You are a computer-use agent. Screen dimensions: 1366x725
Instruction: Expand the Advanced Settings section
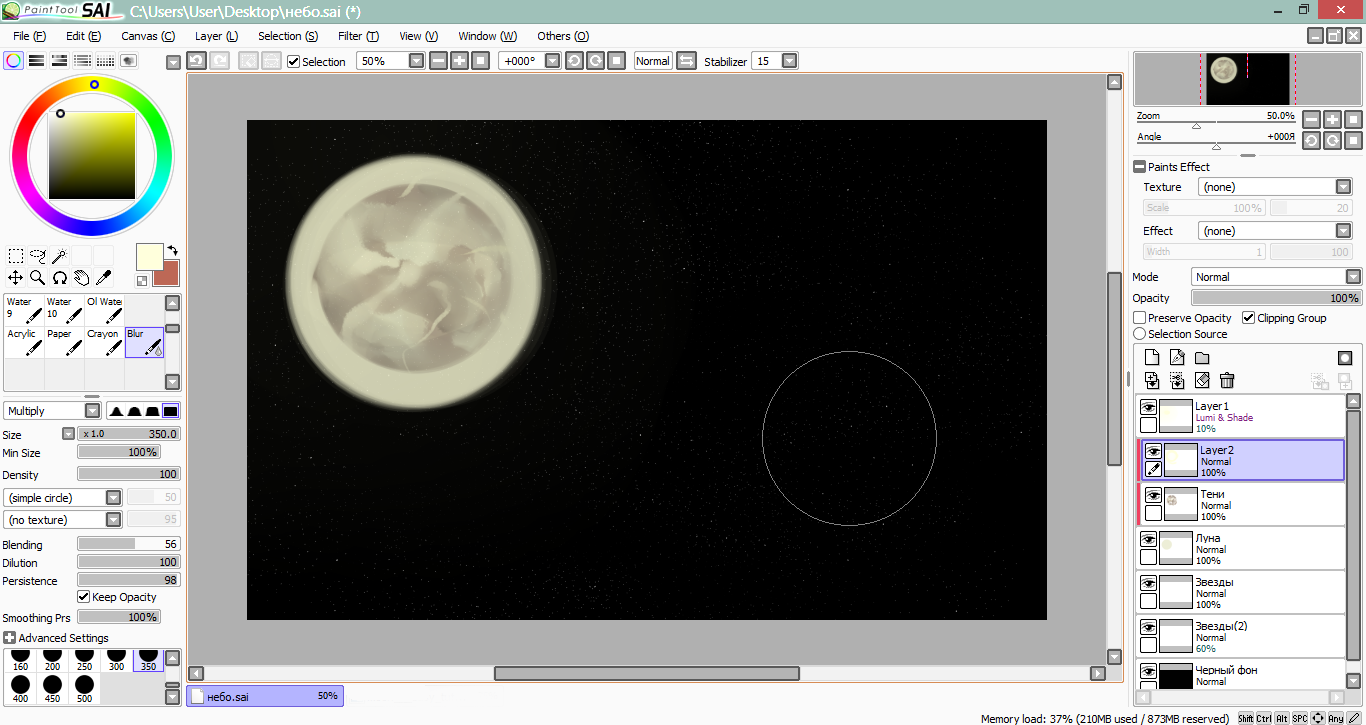(x=10, y=638)
